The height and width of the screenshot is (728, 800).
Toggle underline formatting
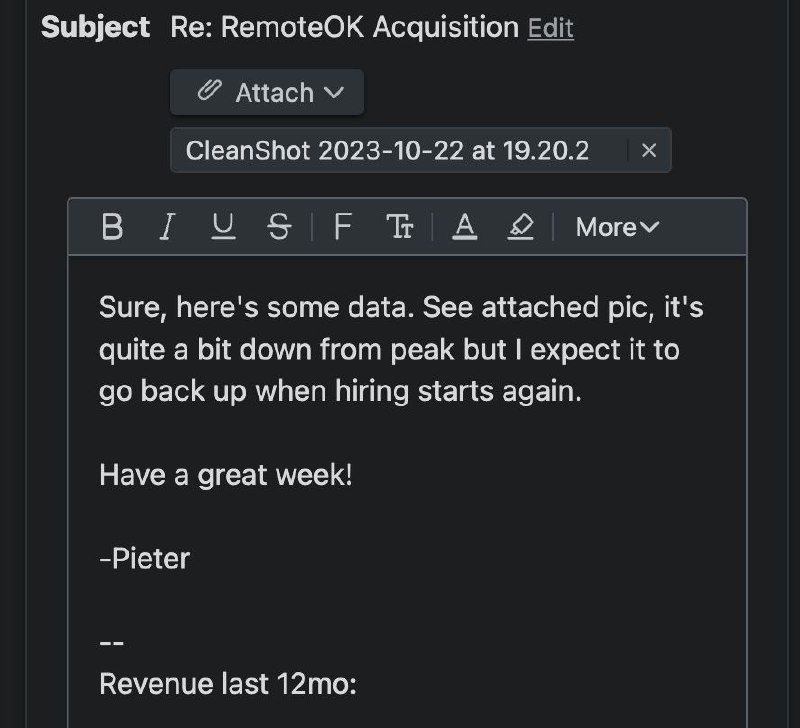[x=223, y=227]
